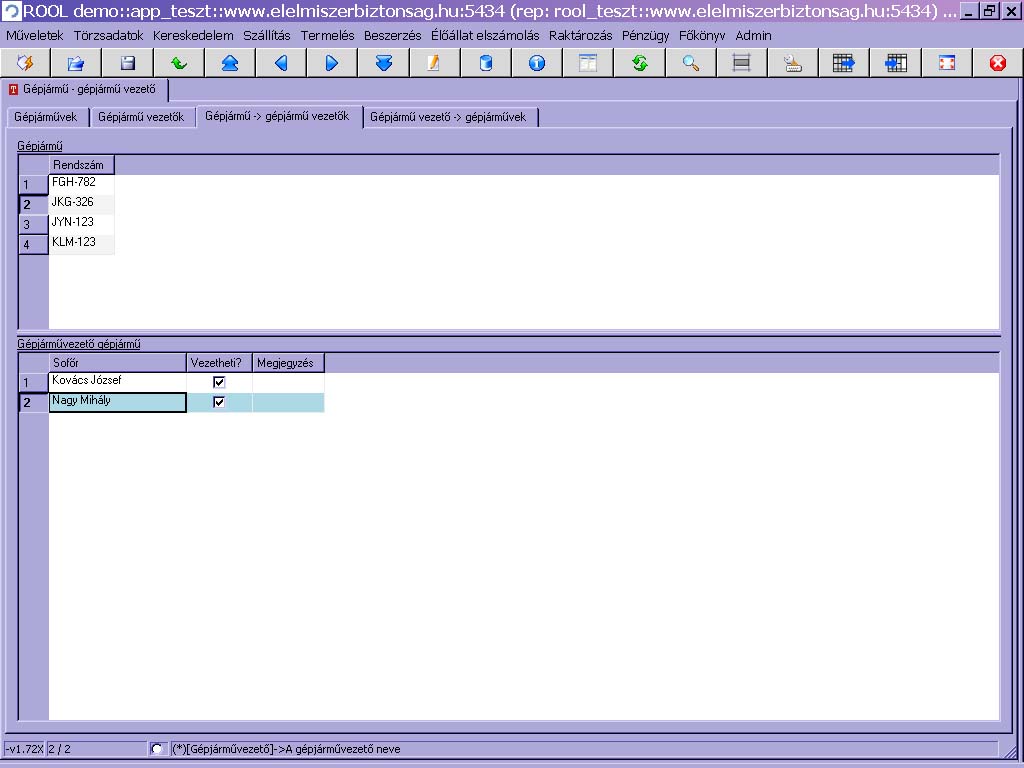Click the table export right-arrow icon
Viewport: 1024px width, 768px height.
[844, 63]
